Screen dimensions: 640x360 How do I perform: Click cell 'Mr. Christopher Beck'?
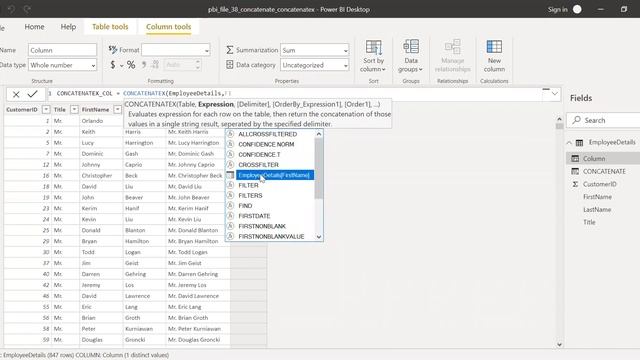tap(195, 176)
